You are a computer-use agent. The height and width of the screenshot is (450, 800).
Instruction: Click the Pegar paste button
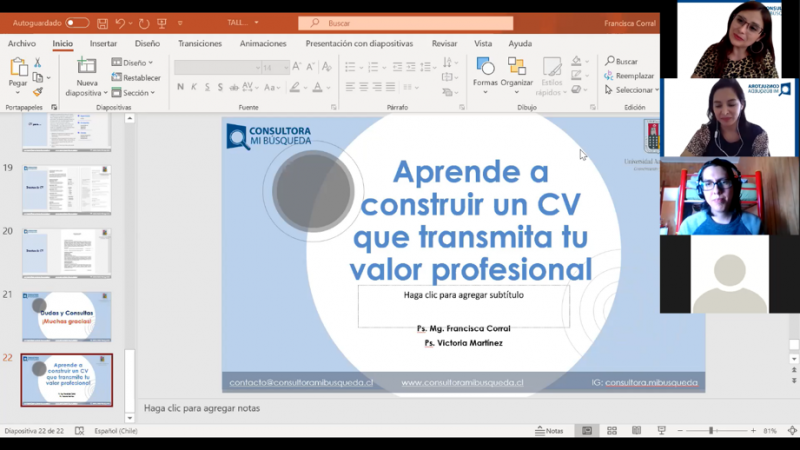tap(18, 76)
